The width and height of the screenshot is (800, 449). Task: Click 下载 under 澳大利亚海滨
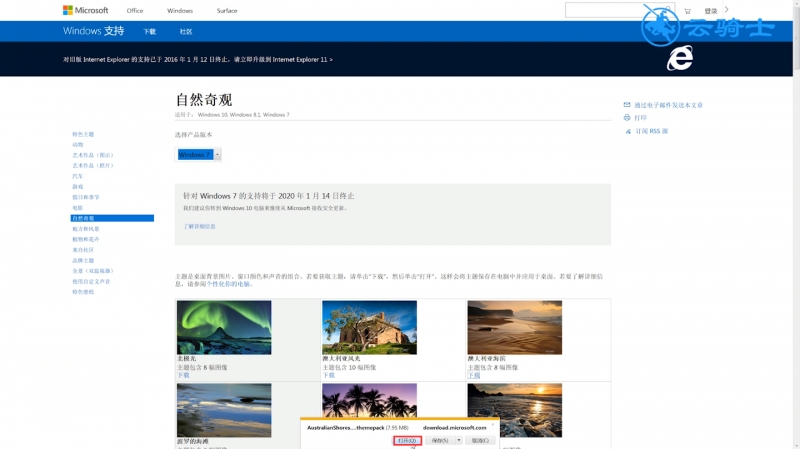[474, 375]
